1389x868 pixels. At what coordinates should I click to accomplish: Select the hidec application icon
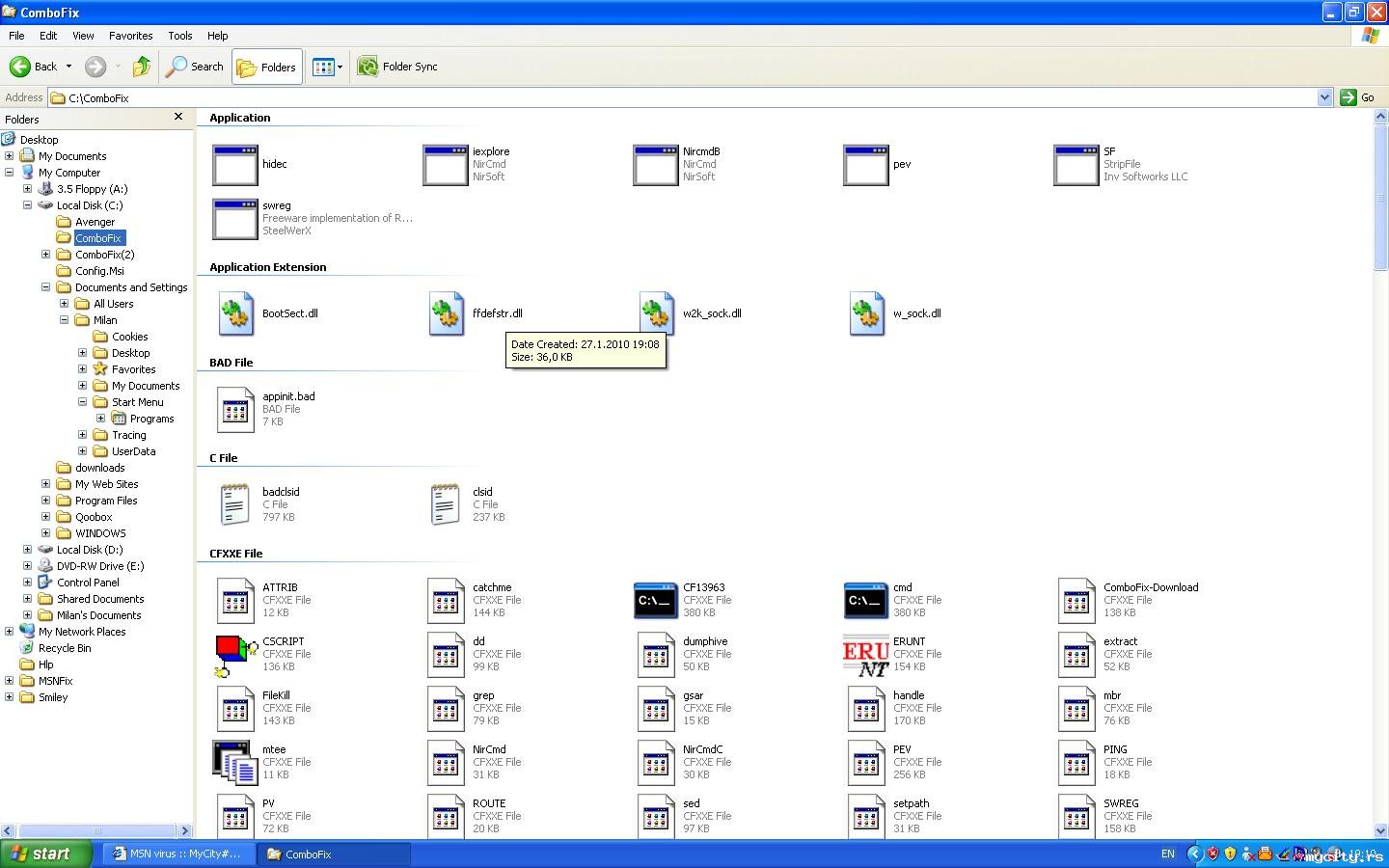click(234, 165)
